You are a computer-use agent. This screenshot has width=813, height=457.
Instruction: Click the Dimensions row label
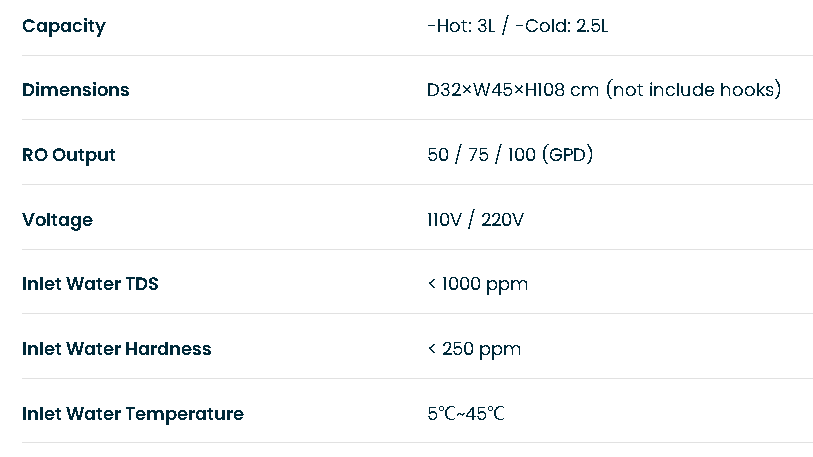tap(76, 90)
